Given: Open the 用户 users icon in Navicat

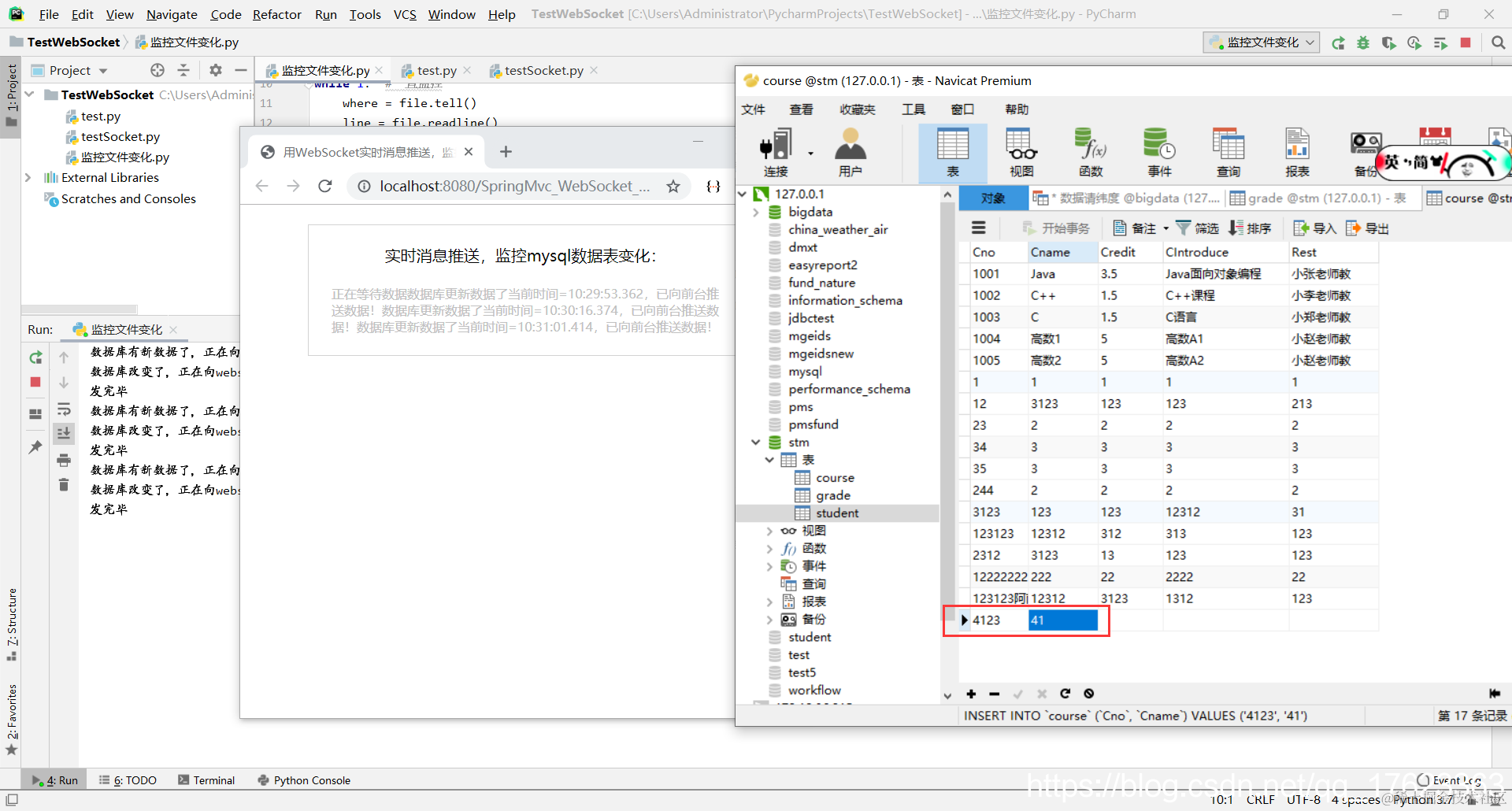Looking at the screenshot, I should 850,153.
